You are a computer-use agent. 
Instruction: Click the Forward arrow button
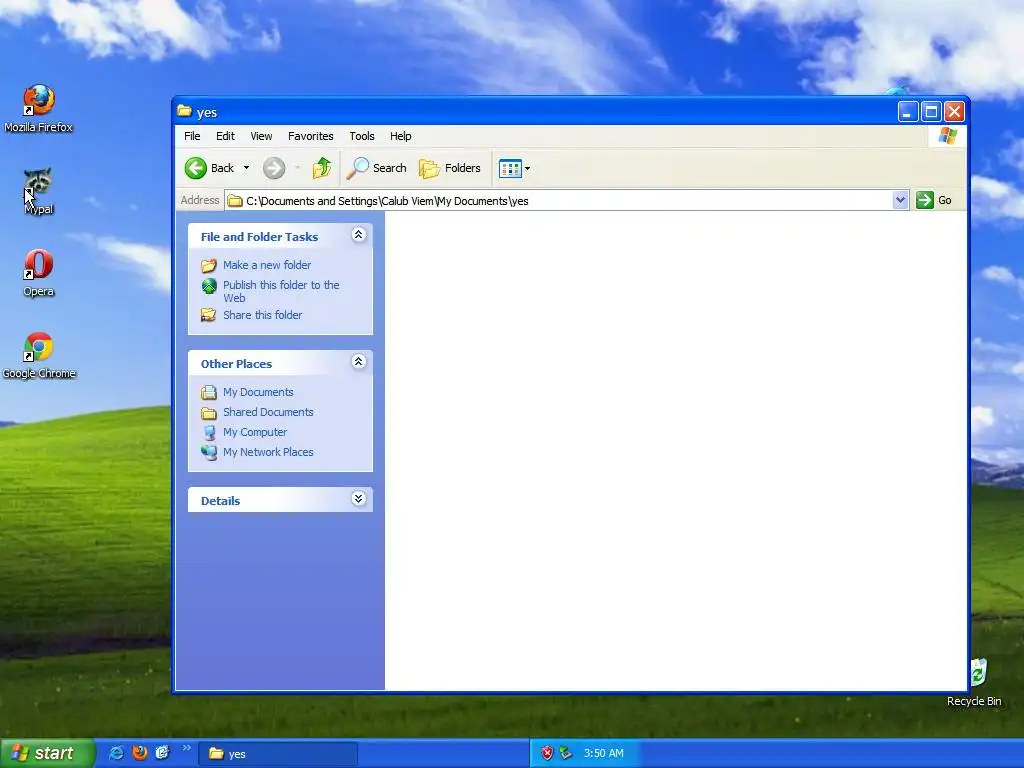[x=274, y=168]
